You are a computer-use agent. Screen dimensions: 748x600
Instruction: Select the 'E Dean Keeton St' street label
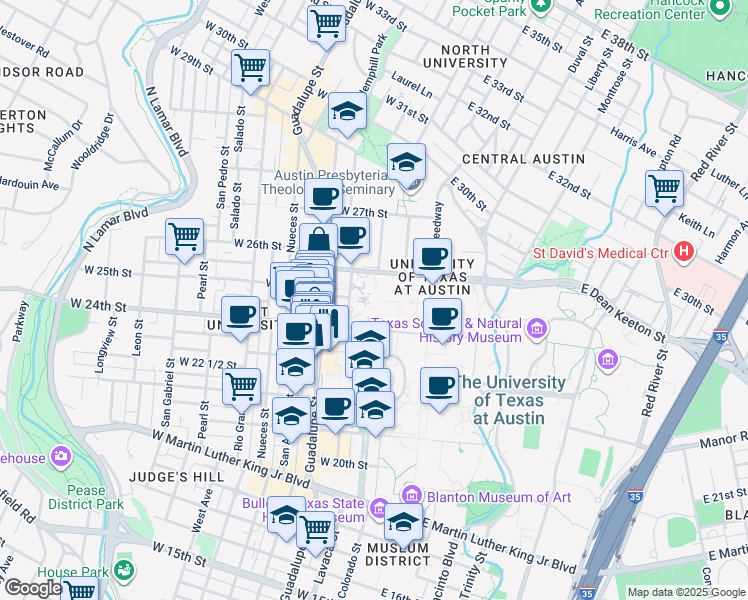(624, 313)
